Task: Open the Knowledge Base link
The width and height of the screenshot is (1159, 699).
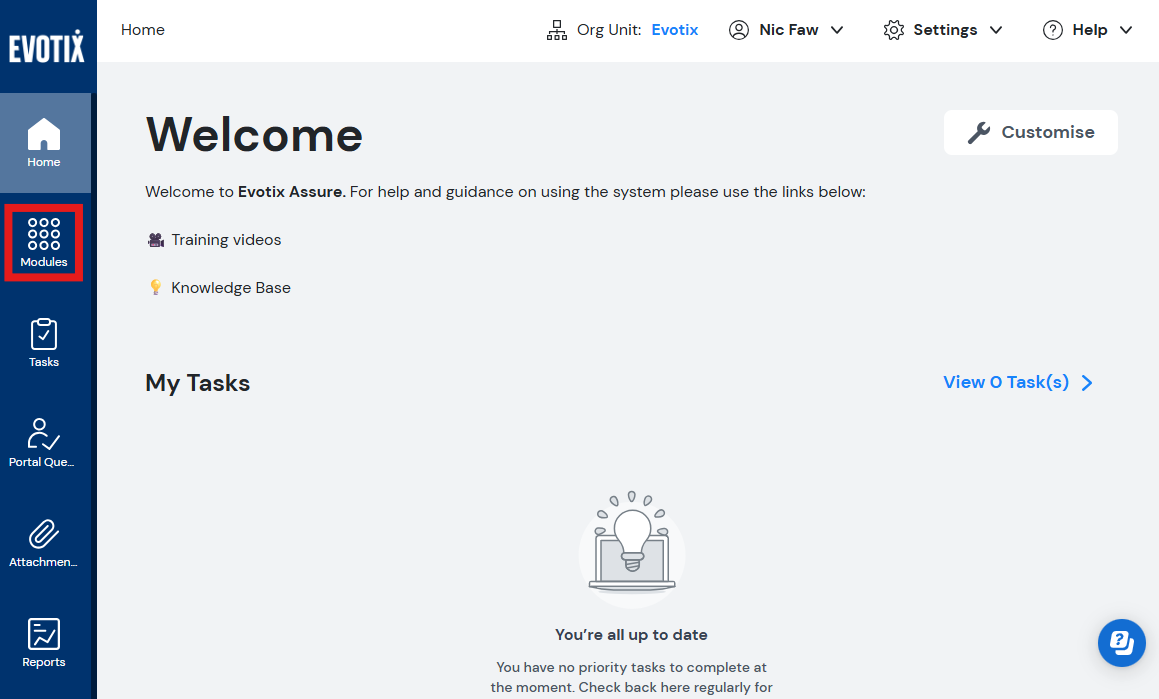Action: coord(231,287)
